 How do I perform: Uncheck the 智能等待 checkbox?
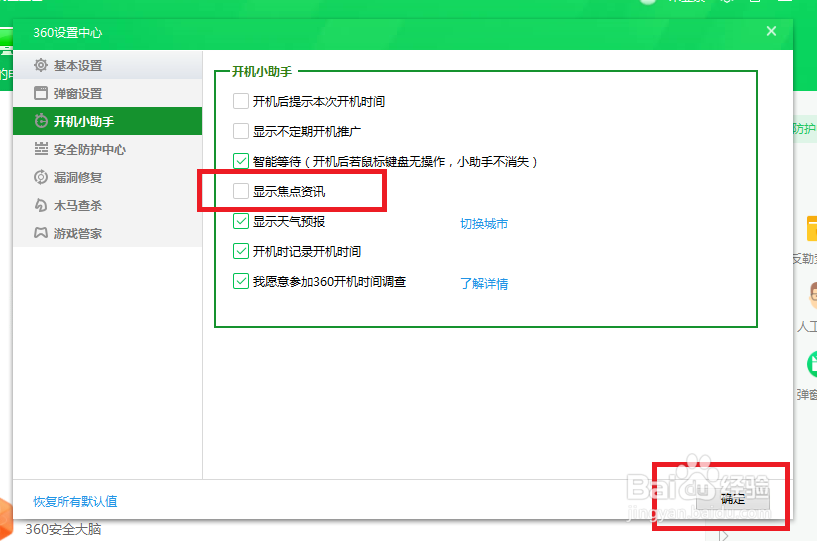(x=241, y=161)
